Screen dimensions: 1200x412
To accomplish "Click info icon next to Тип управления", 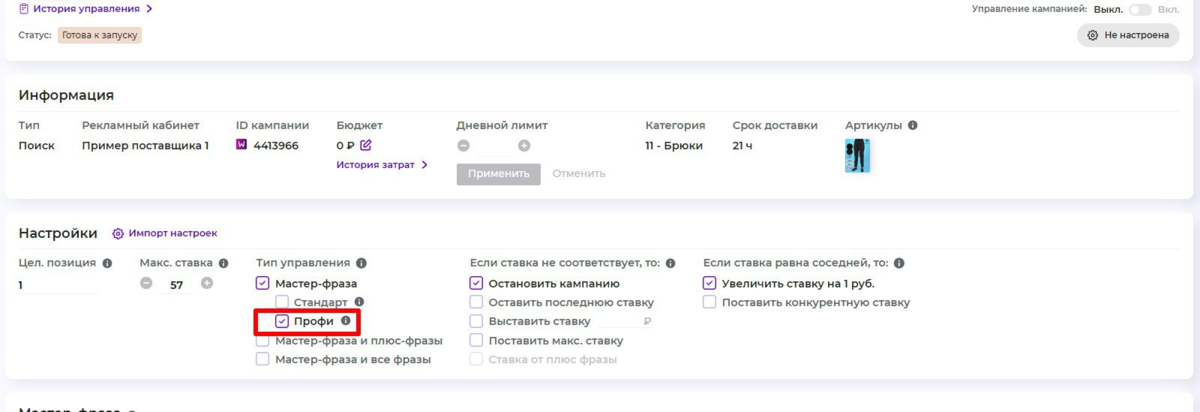I will click(361, 263).
